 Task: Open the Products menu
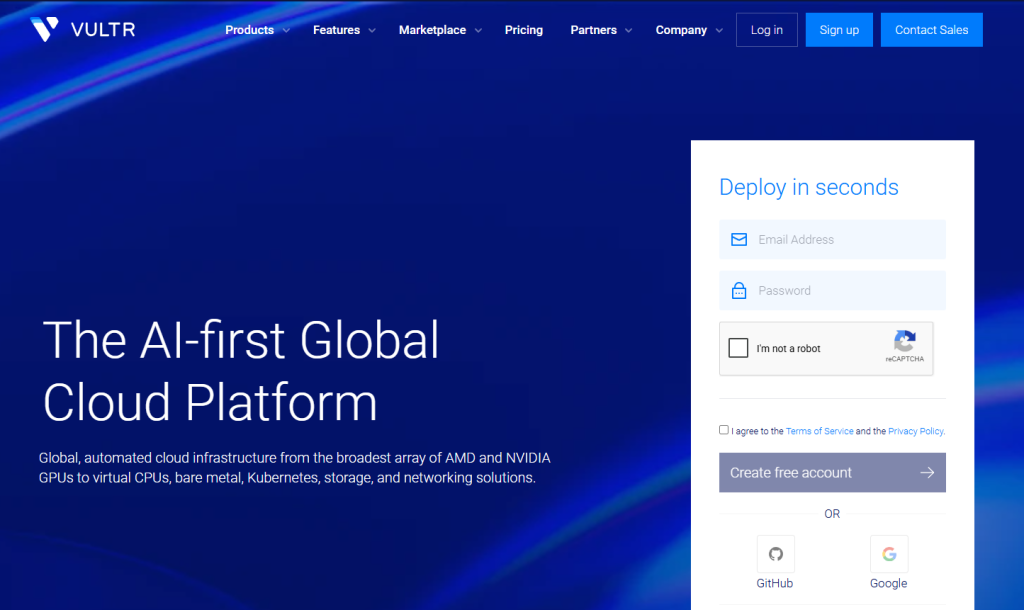tap(249, 30)
